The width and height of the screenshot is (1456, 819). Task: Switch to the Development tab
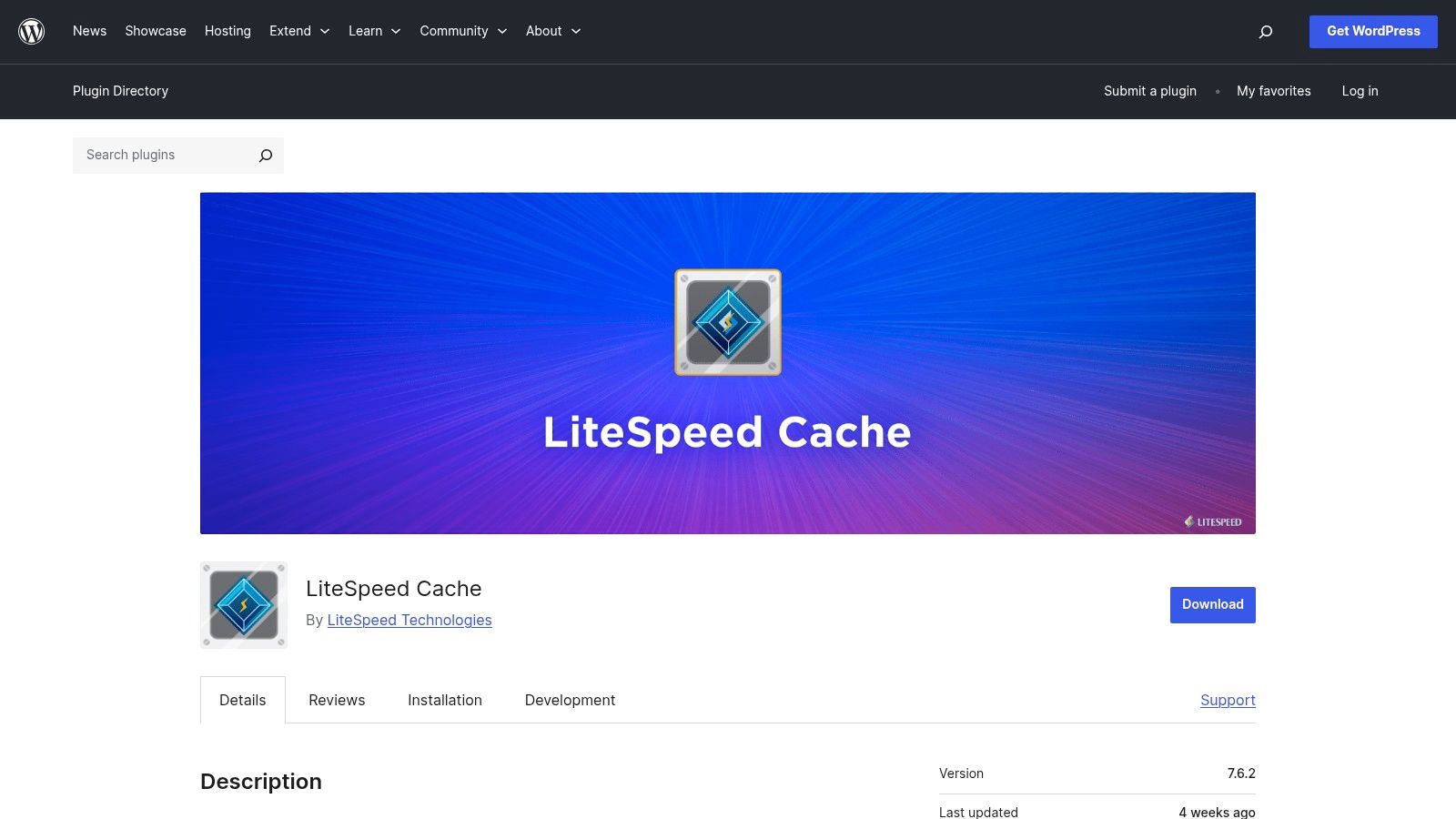[570, 700]
